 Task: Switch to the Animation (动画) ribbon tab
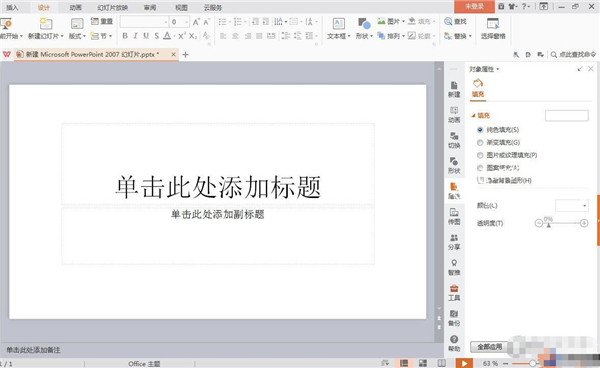click(x=75, y=7)
